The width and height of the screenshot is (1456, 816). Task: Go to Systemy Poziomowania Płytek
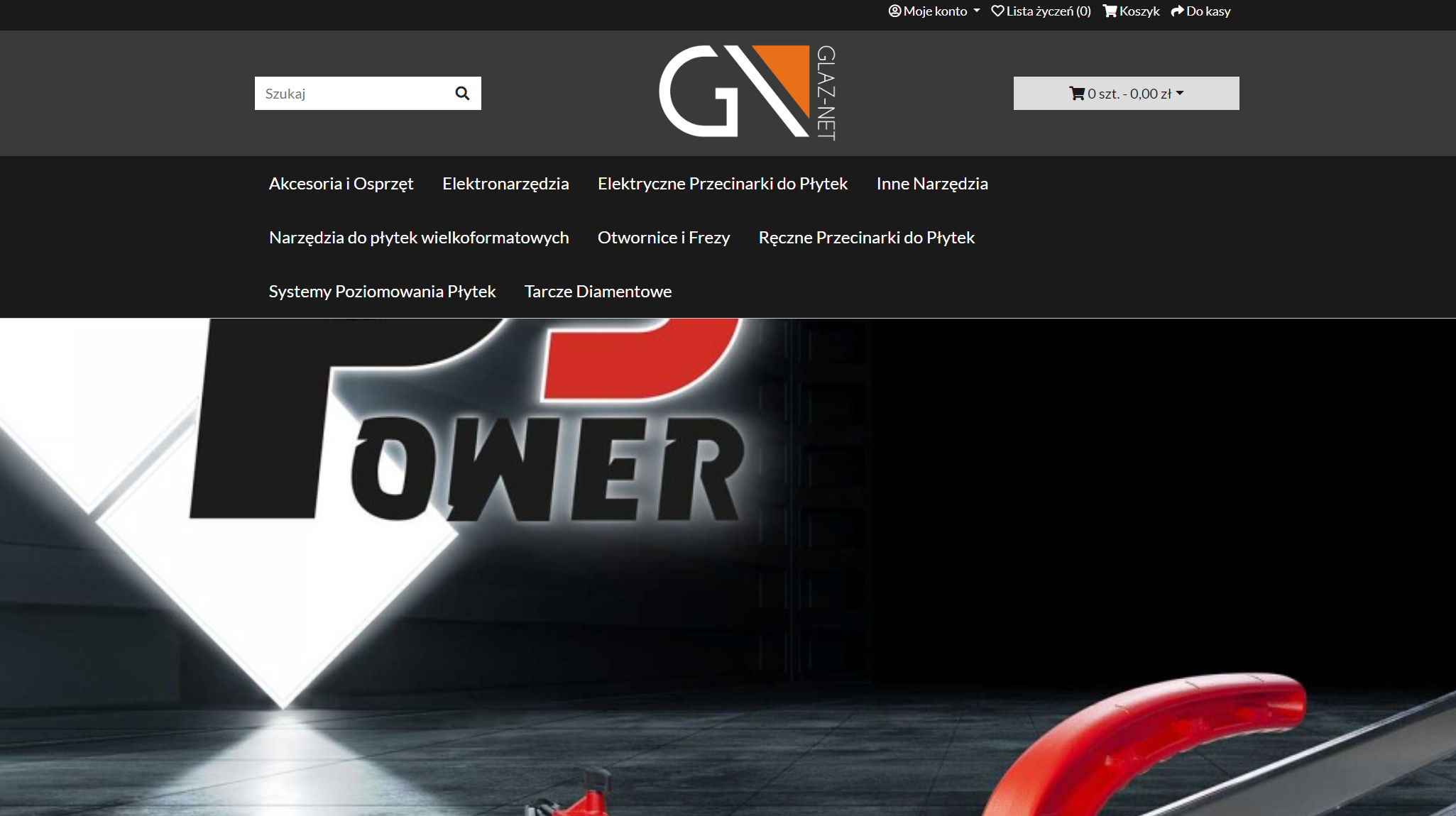tap(382, 292)
